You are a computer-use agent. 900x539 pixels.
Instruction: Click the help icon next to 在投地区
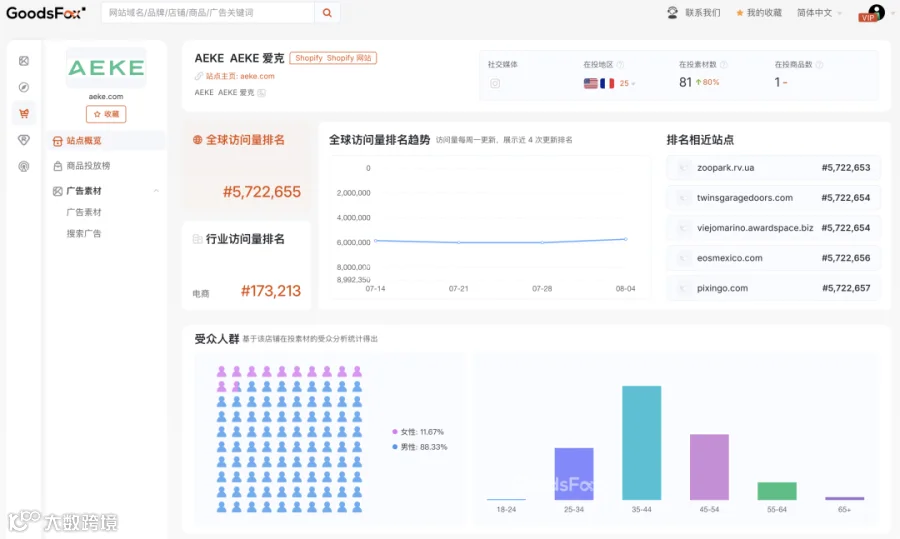tap(620, 65)
